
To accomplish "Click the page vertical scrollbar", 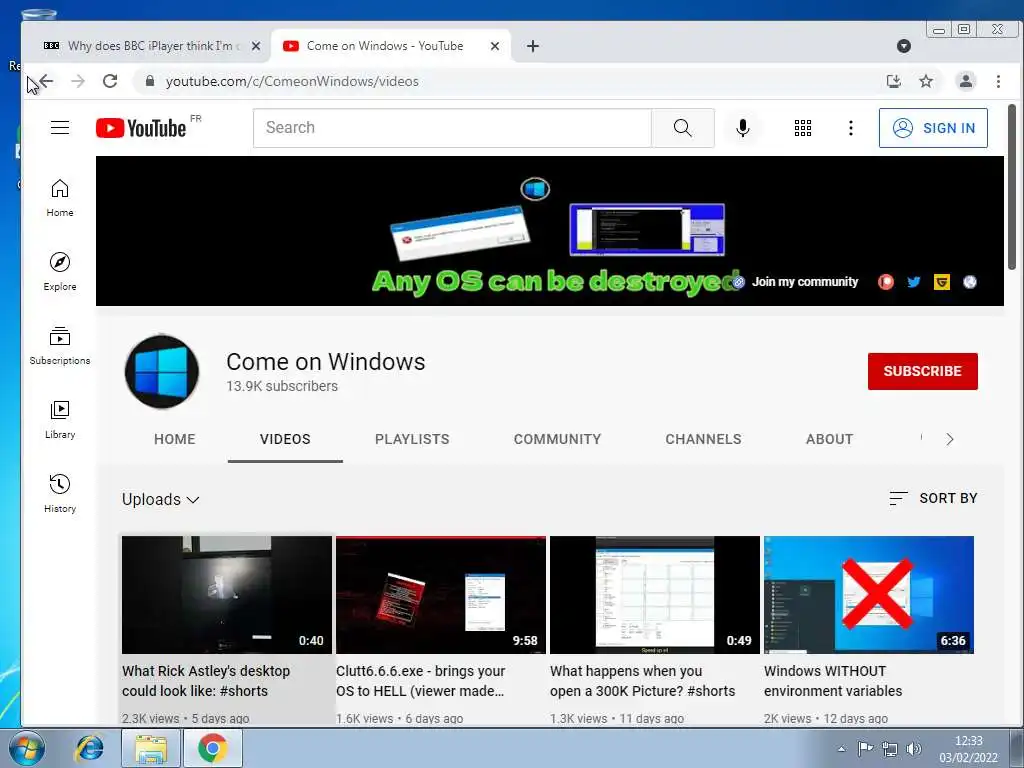I will pyautogui.click(x=1012, y=187).
